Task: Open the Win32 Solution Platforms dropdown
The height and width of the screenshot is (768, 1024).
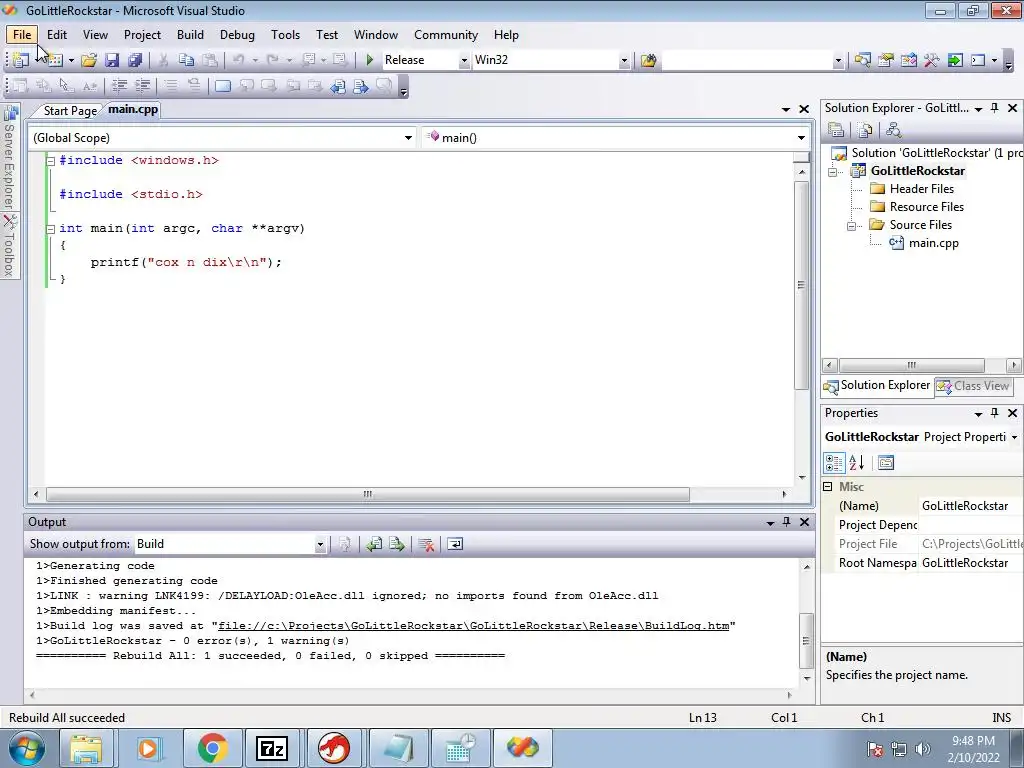Action: pos(624,60)
